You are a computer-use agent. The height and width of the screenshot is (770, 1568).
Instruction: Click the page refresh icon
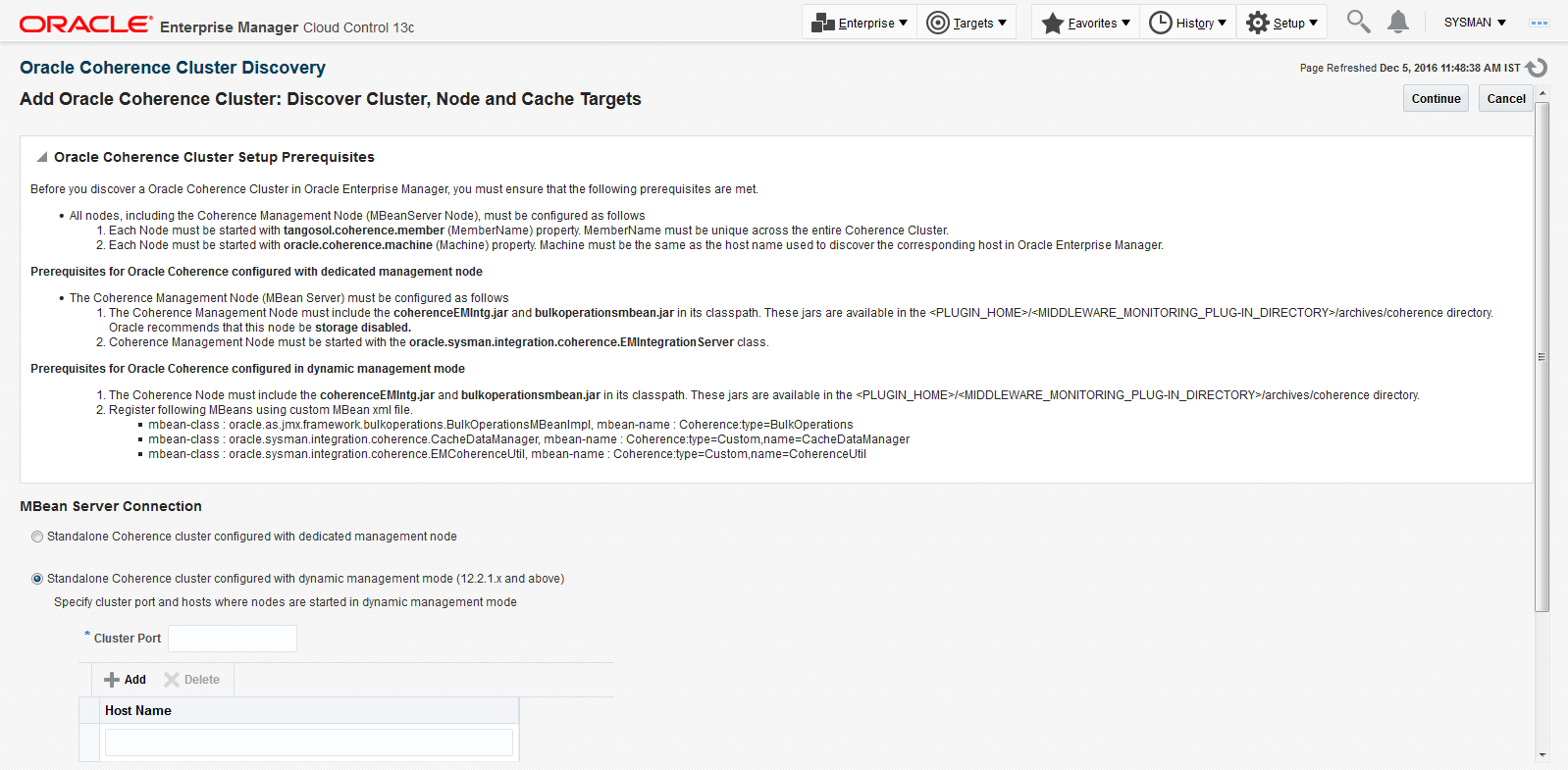coord(1537,68)
